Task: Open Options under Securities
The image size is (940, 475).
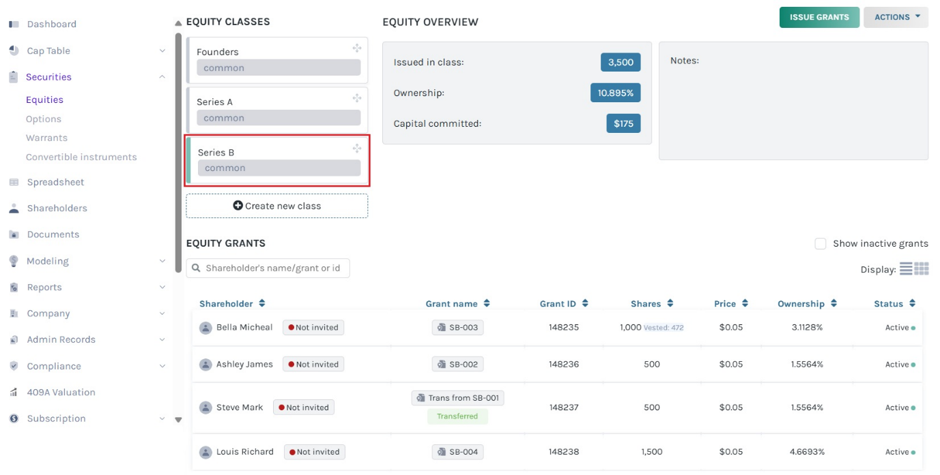Action: point(43,119)
